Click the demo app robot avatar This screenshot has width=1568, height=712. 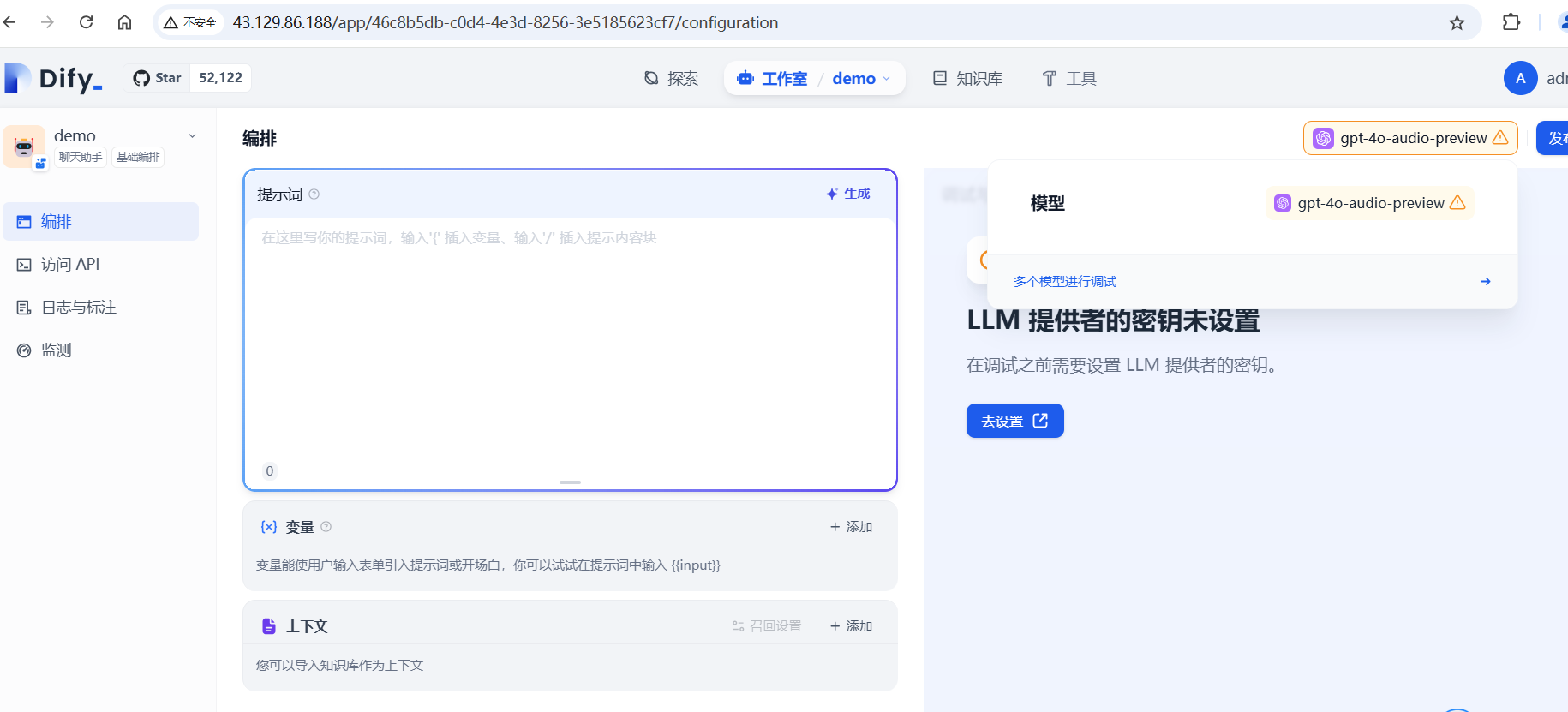(24, 147)
